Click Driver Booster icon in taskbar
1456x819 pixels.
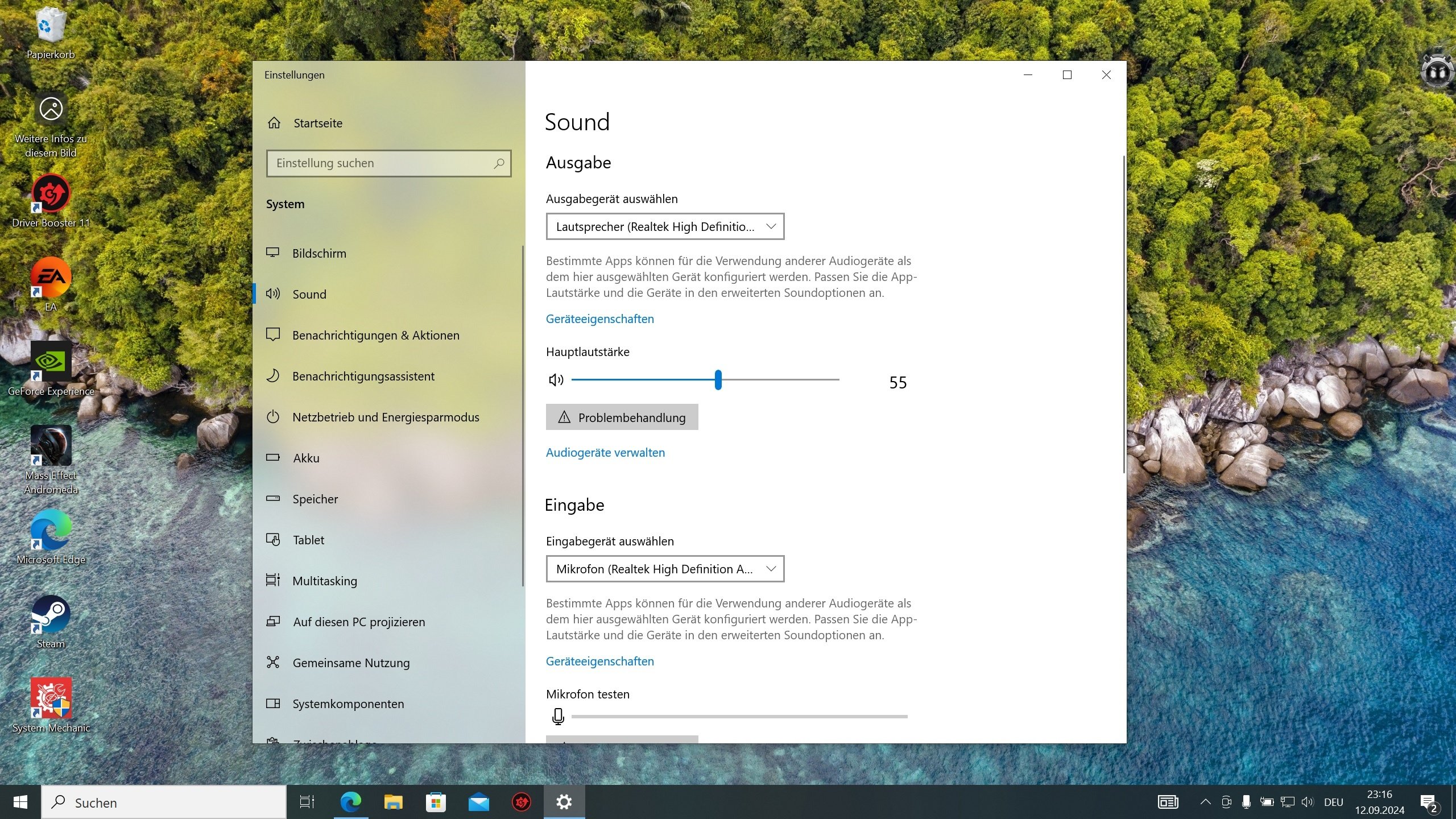point(521,803)
